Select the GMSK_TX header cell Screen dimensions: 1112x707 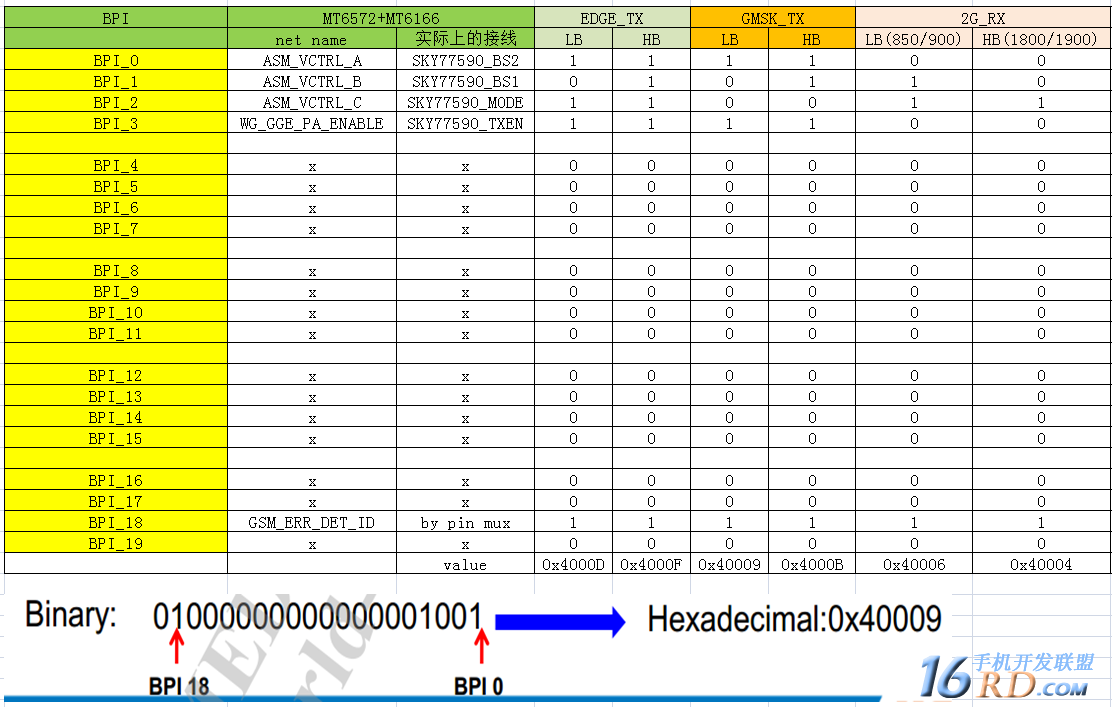click(x=772, y=18)
